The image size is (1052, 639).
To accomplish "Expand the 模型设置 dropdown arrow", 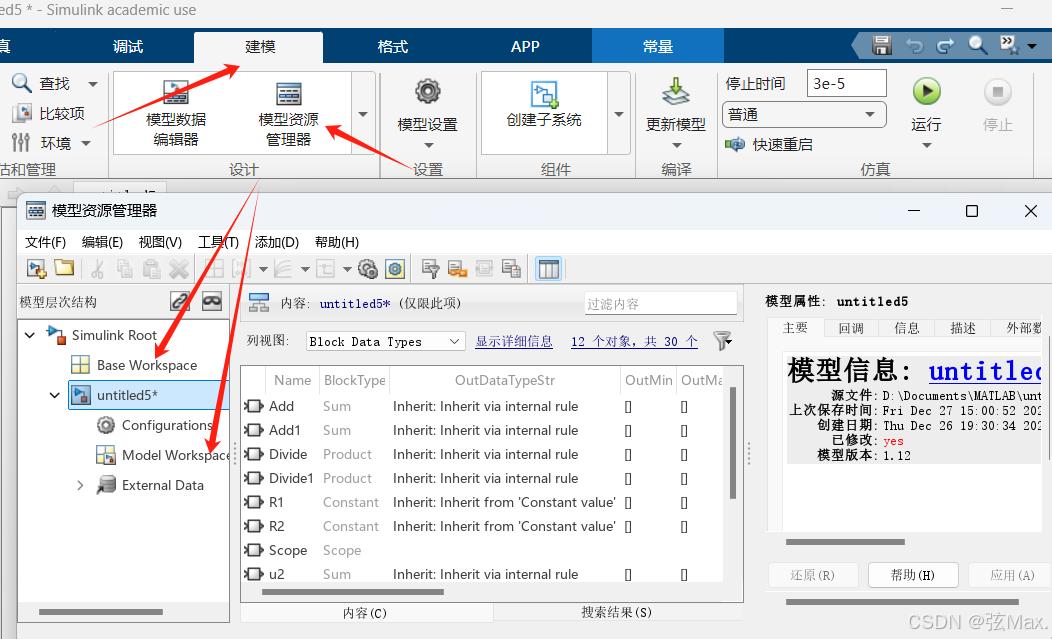I will click(428, 146).
